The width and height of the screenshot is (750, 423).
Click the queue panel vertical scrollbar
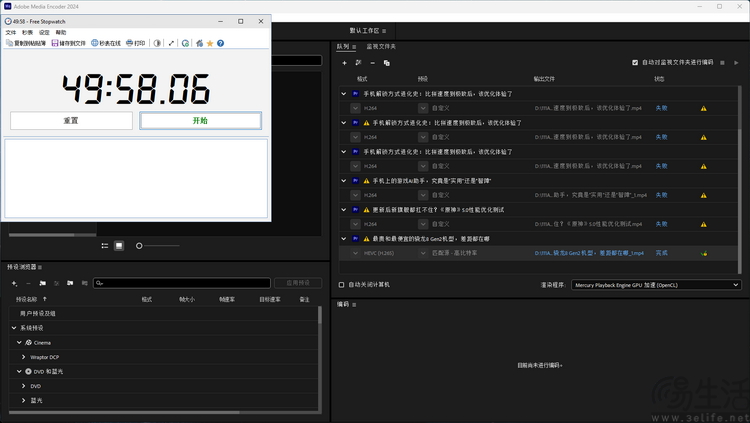point(740,180)
